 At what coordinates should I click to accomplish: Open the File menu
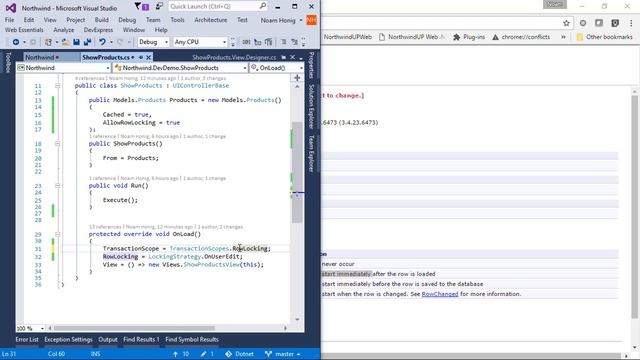point(9,20)
